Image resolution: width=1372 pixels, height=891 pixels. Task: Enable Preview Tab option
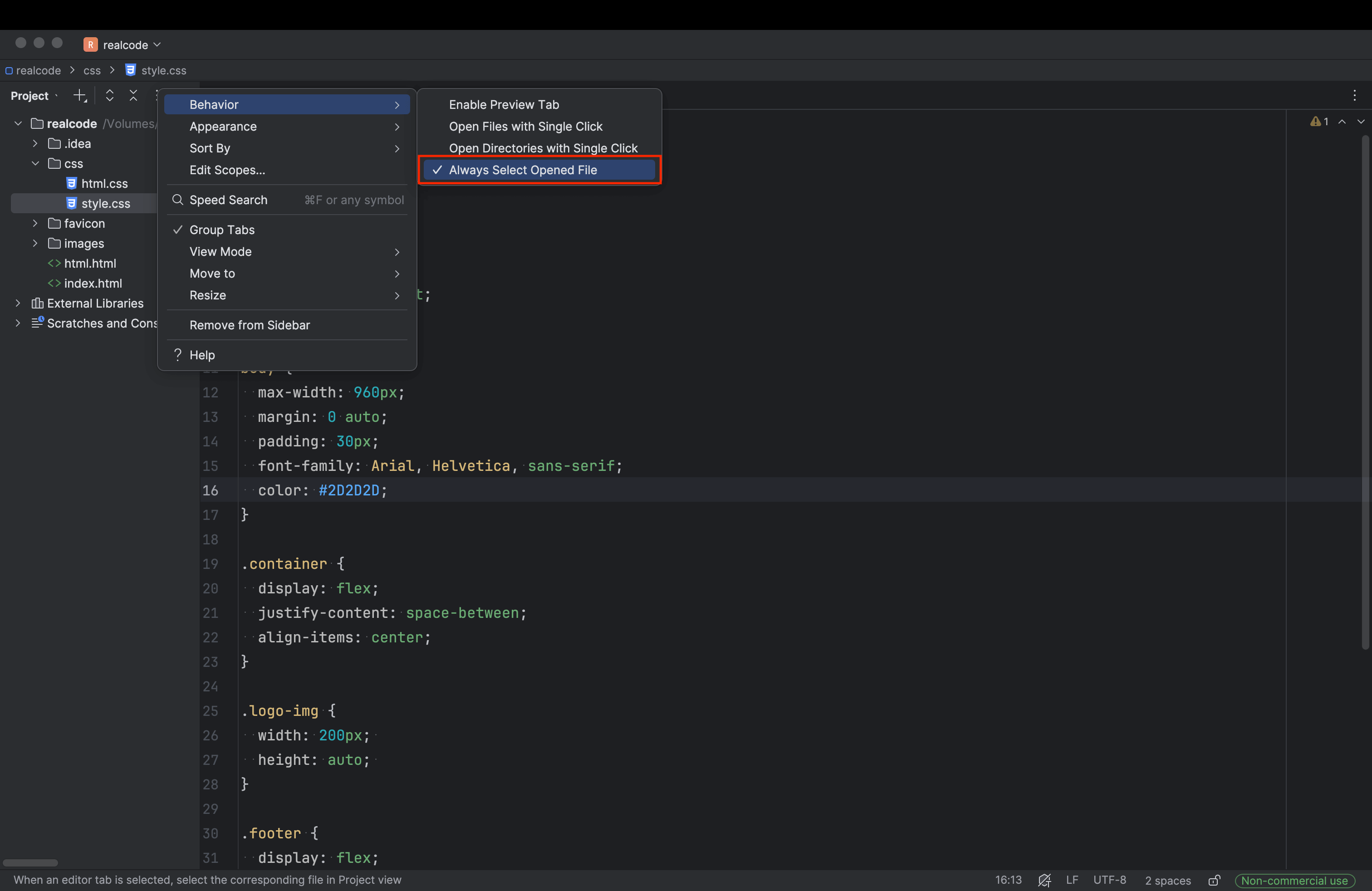[503, 105]
